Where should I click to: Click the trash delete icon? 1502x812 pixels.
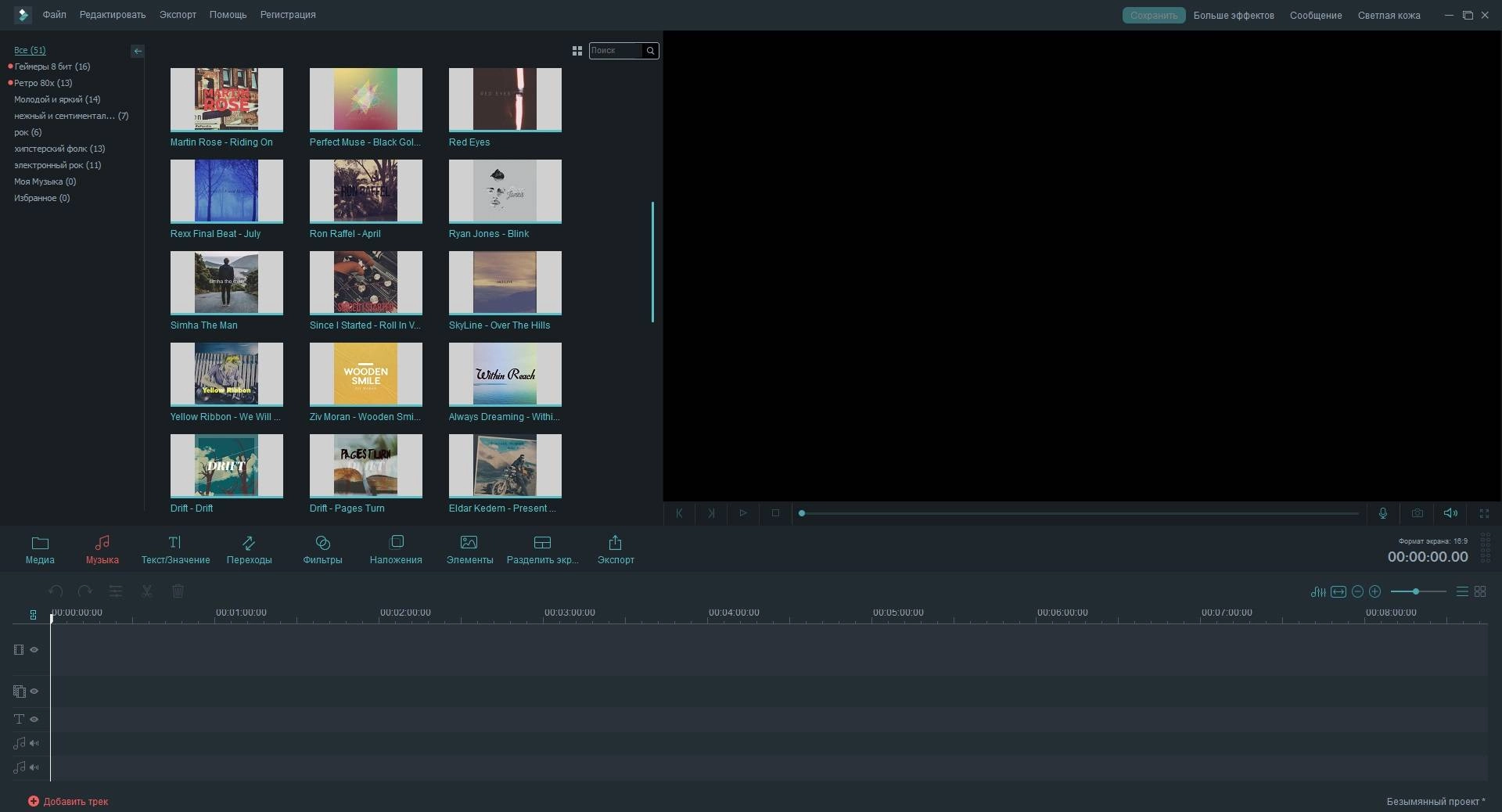(x=178, y=591)
